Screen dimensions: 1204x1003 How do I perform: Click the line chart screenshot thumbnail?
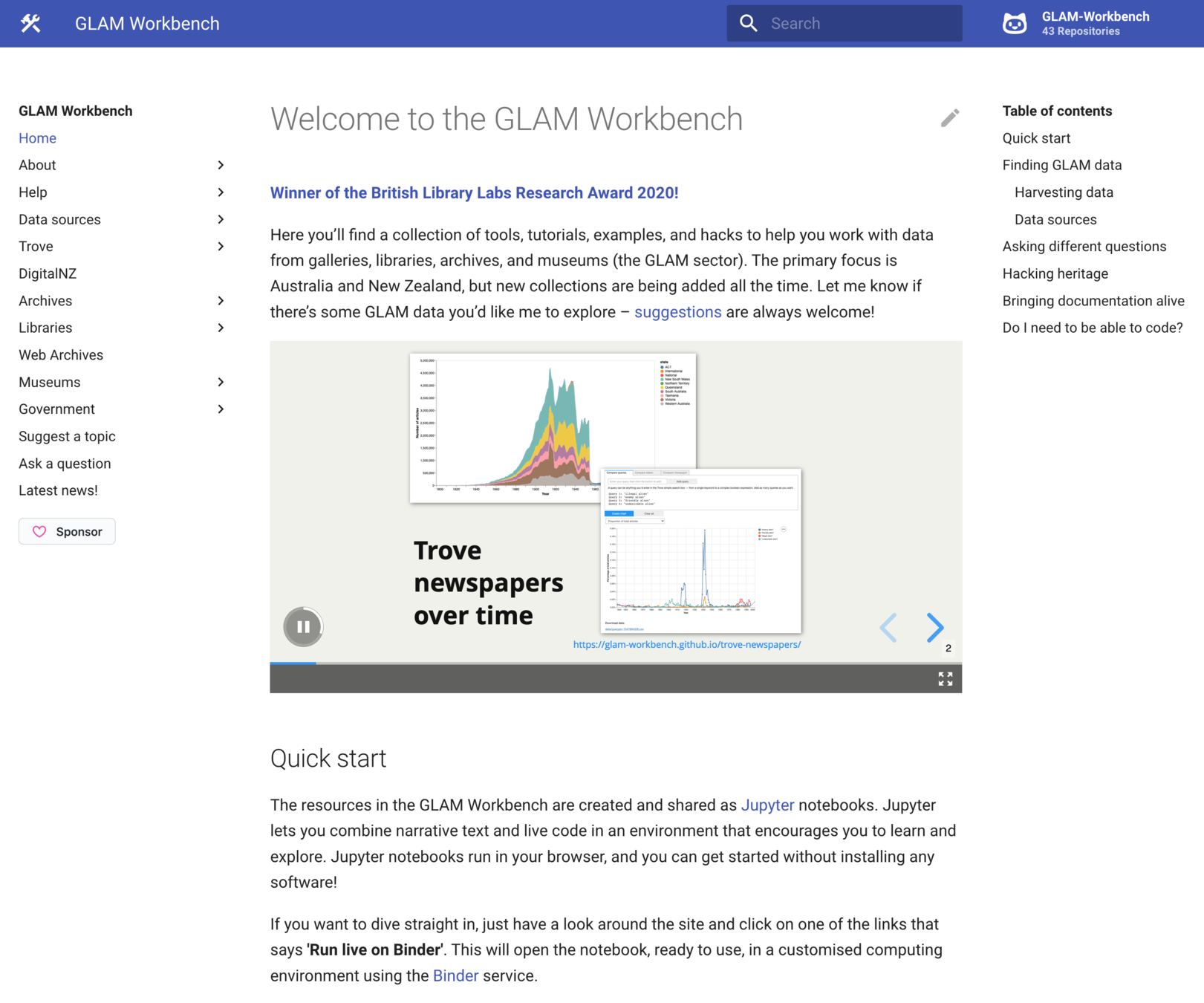click(x=700, y=551)
